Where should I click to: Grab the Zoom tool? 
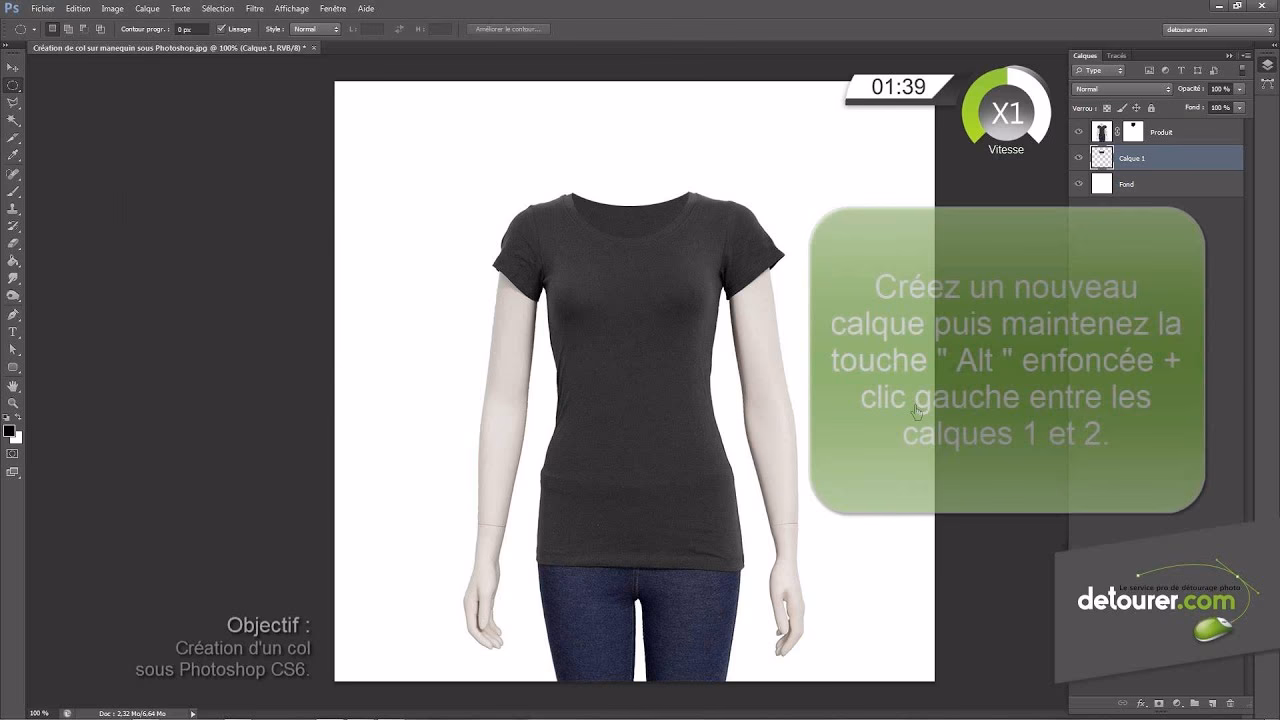(x=13, y=401)
